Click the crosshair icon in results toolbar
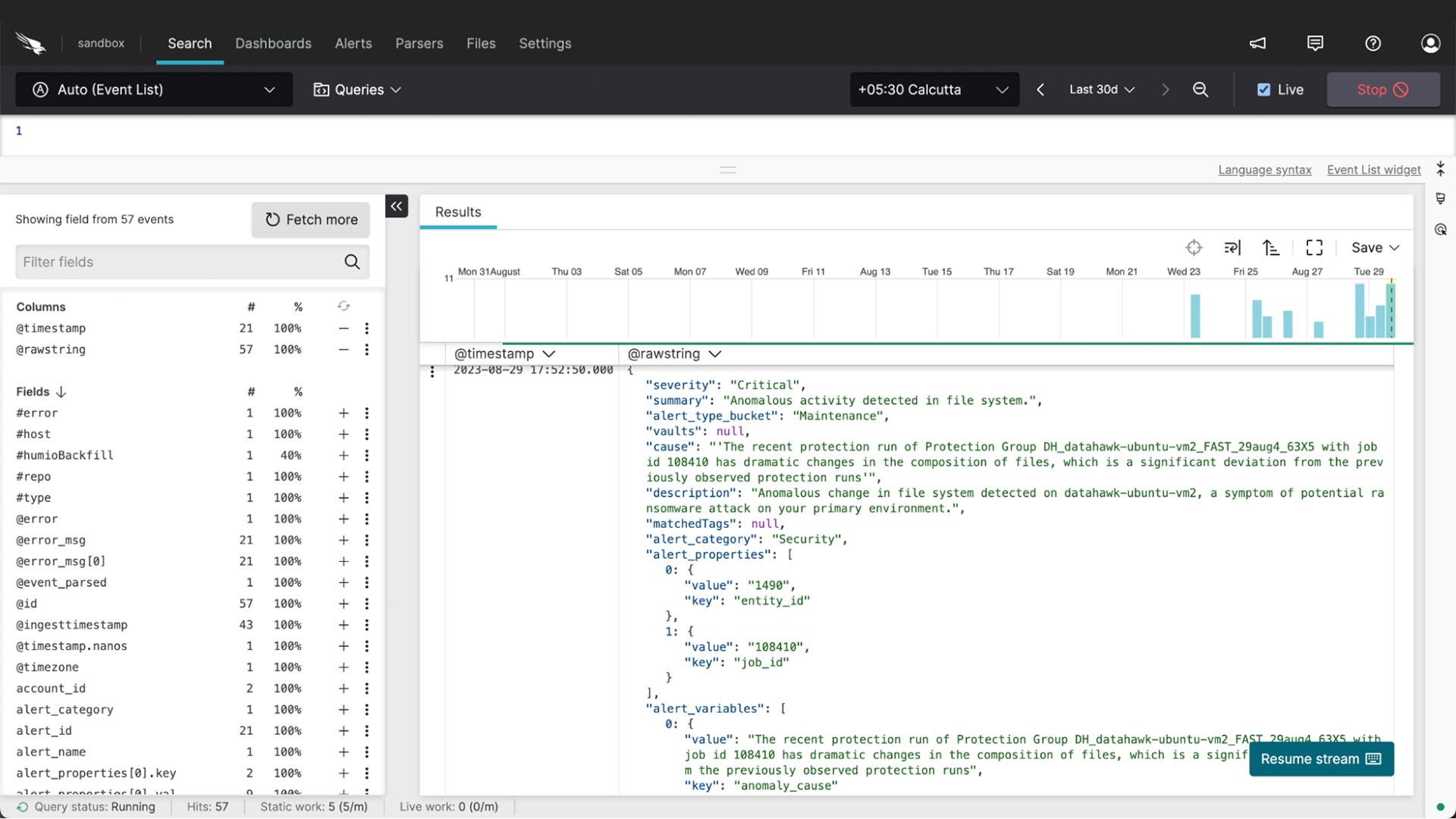Viewport: 1456px width, 819px height. coord(1194,248)
